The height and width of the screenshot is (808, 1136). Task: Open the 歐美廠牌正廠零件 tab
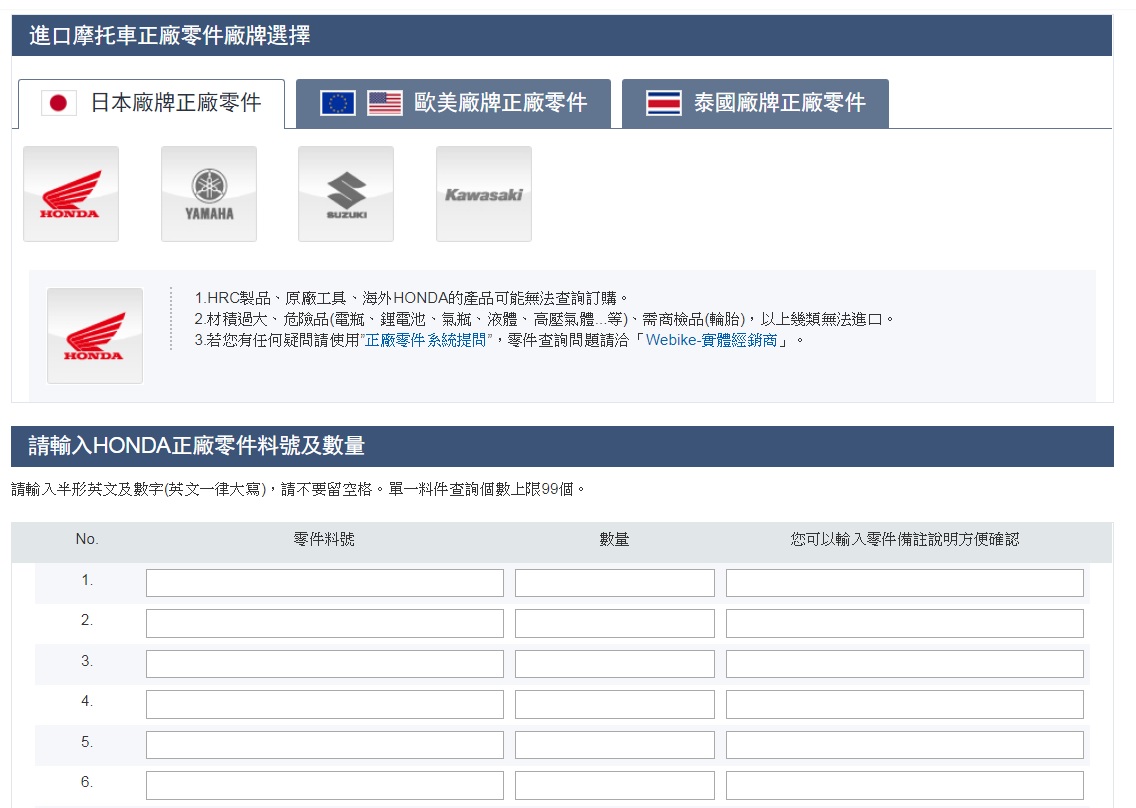click(453, 103)
